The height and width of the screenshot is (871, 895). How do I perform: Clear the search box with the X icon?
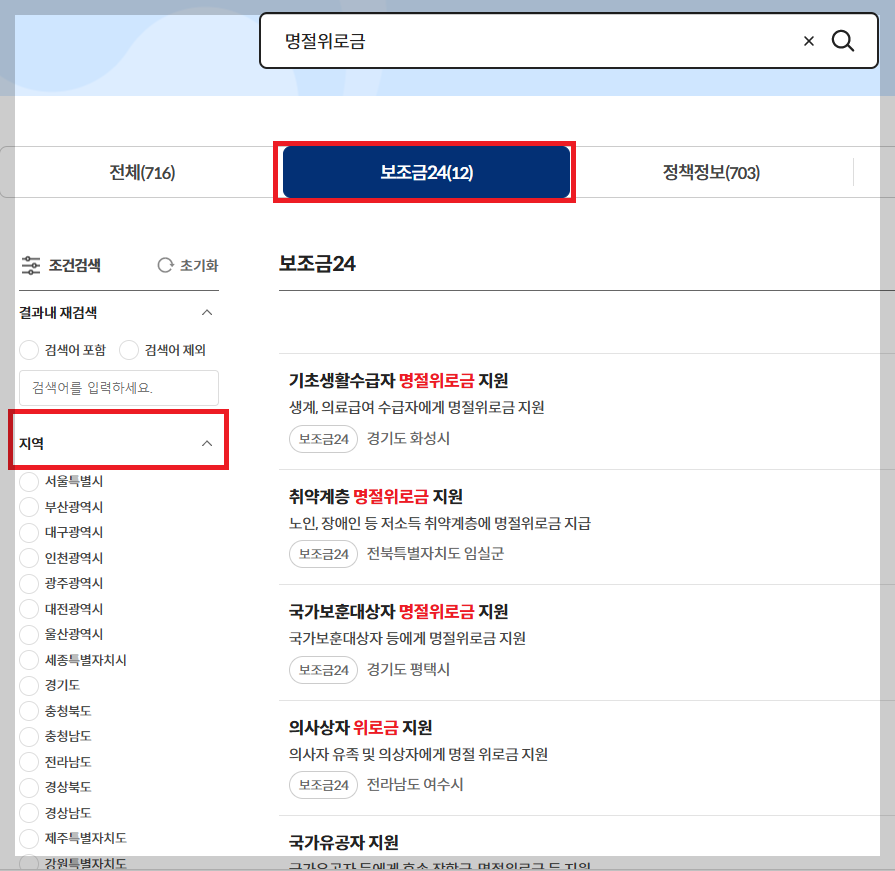coord(808,41)
